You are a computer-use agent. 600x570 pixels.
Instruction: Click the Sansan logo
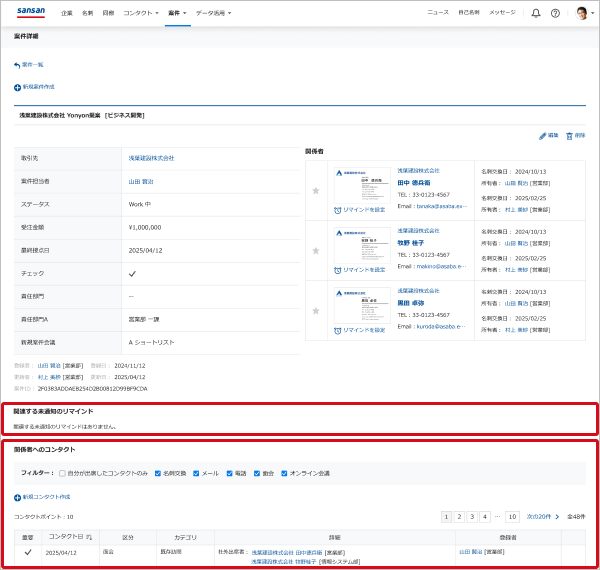tap(32, 12)
